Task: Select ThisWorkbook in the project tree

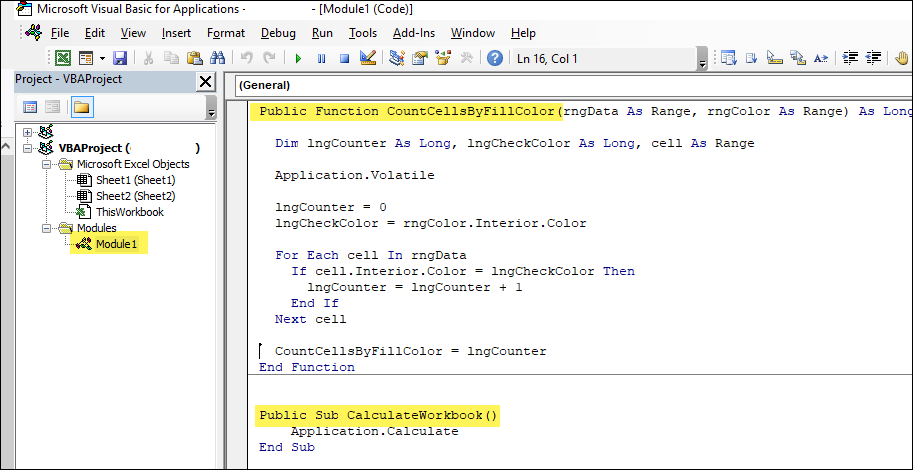Action: (x=129, y=212)
